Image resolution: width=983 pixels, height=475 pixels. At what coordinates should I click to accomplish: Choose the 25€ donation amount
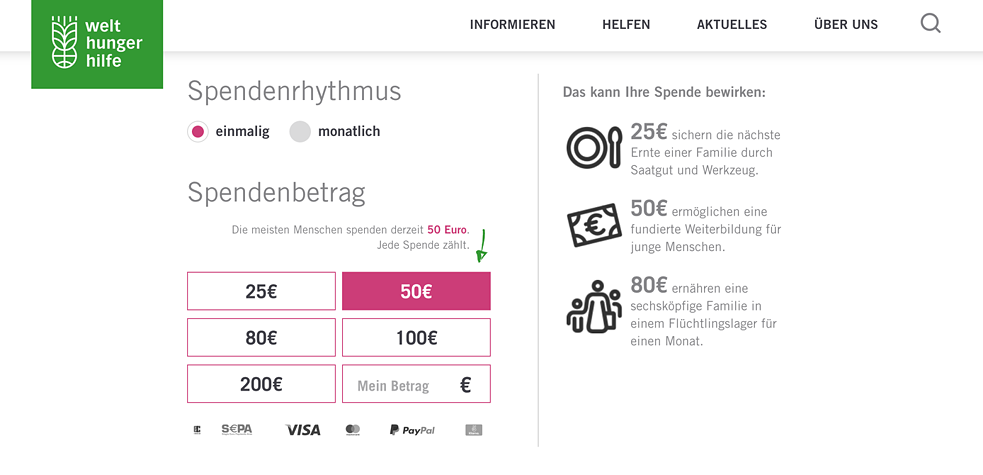pos(261,291)
